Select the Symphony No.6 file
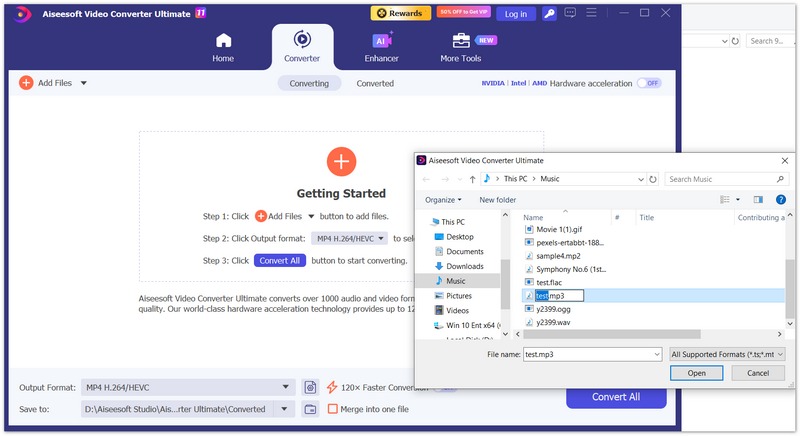800x436 pixels. coord(565,269)
